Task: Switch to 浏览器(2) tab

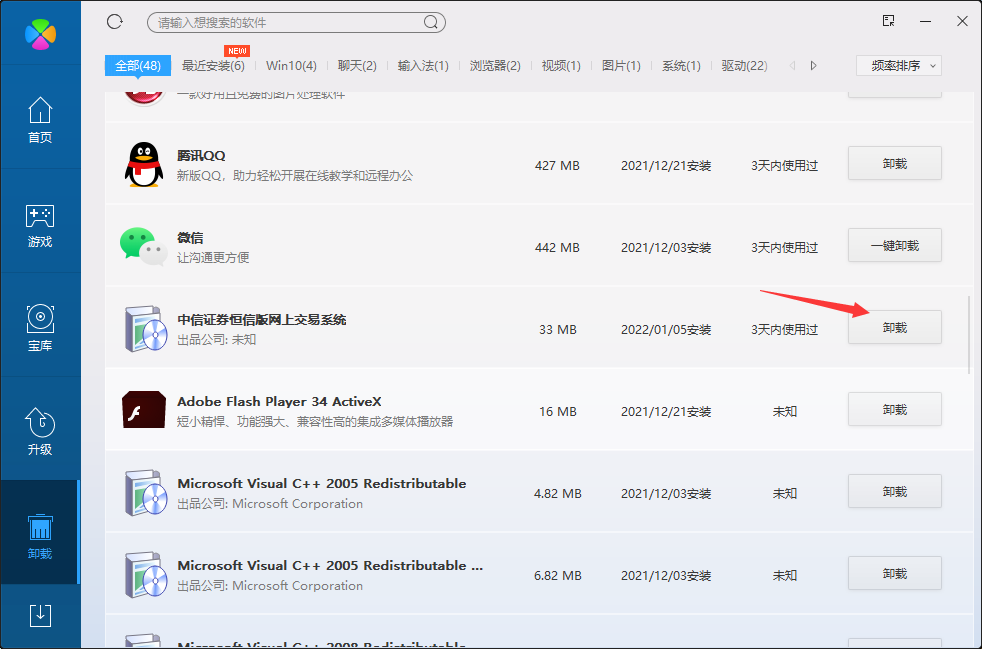Action: point(495,66)
